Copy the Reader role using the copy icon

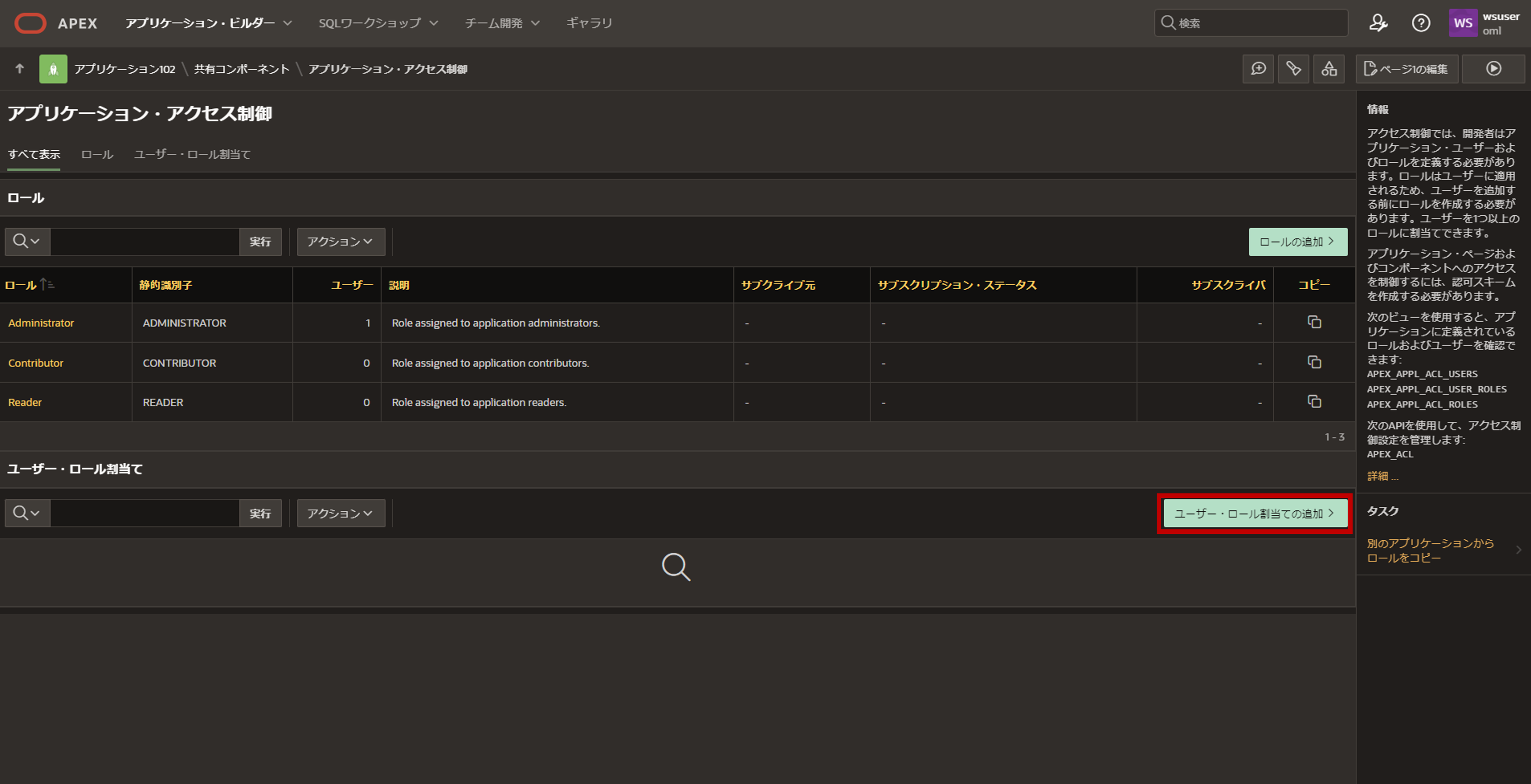pyautogui.click(x=1314, y=401)
